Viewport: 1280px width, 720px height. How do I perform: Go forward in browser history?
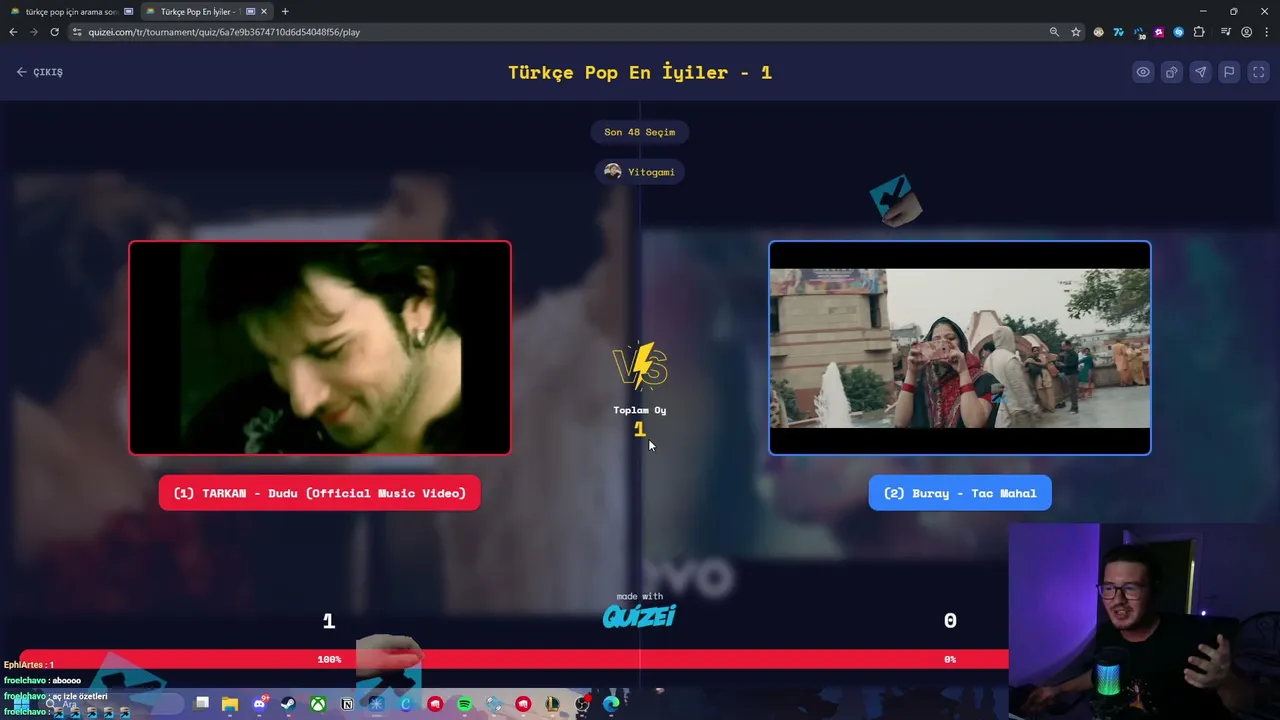coord(33,32)
